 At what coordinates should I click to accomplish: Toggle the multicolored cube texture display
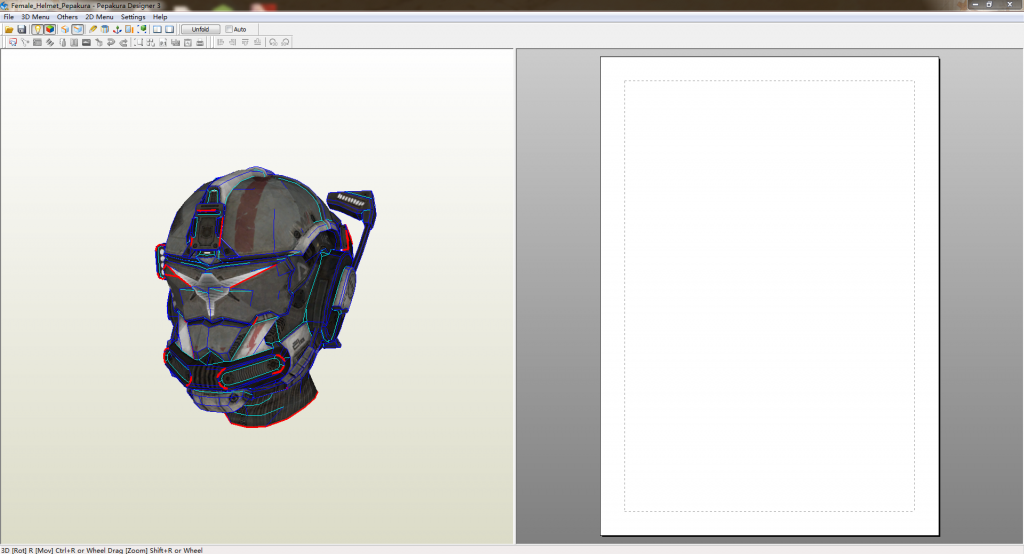point(50,29)
